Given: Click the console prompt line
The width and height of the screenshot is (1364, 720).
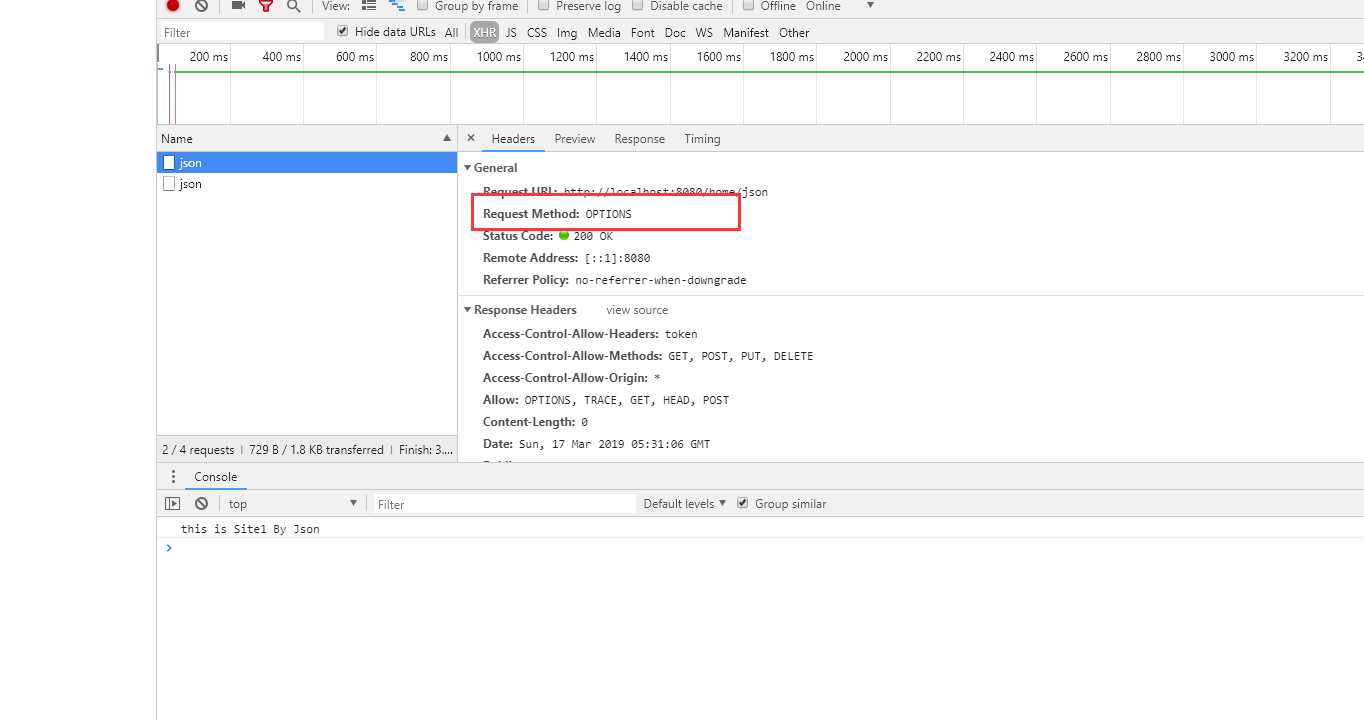Looking at the screenshot, I should 760,548.
